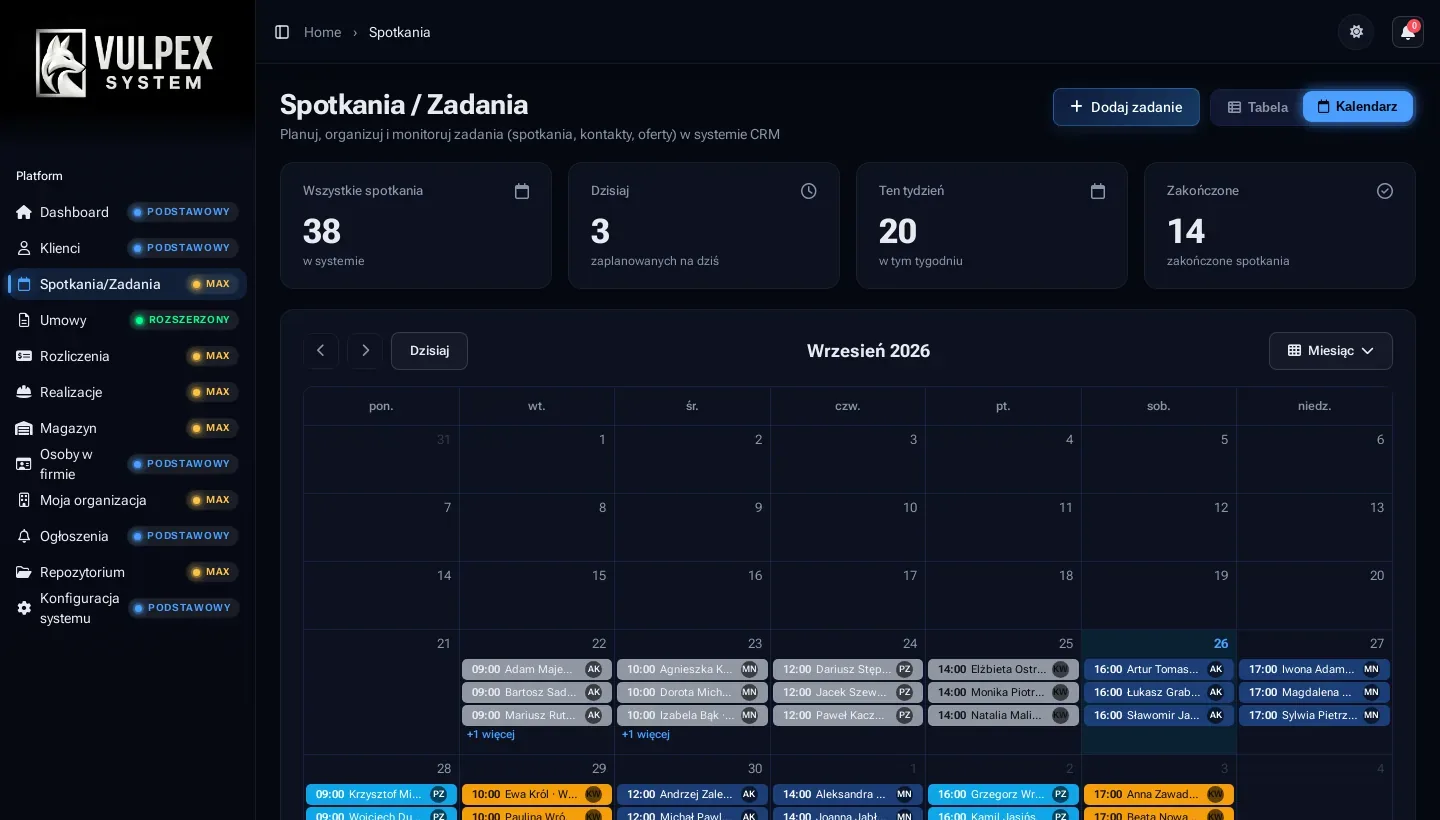Open the 09:00 Adam Maje... event
This screenshot has height=820, width=1440.
tap(537, 669)
